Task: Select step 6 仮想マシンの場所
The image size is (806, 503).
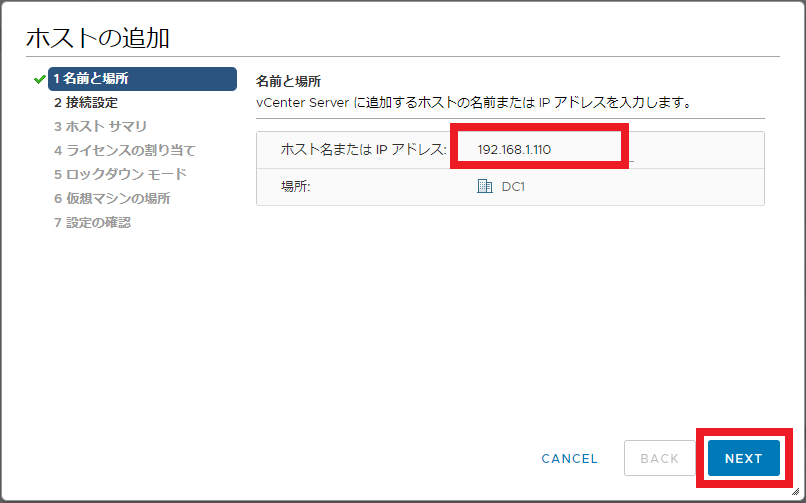Action: coord(112,198)
